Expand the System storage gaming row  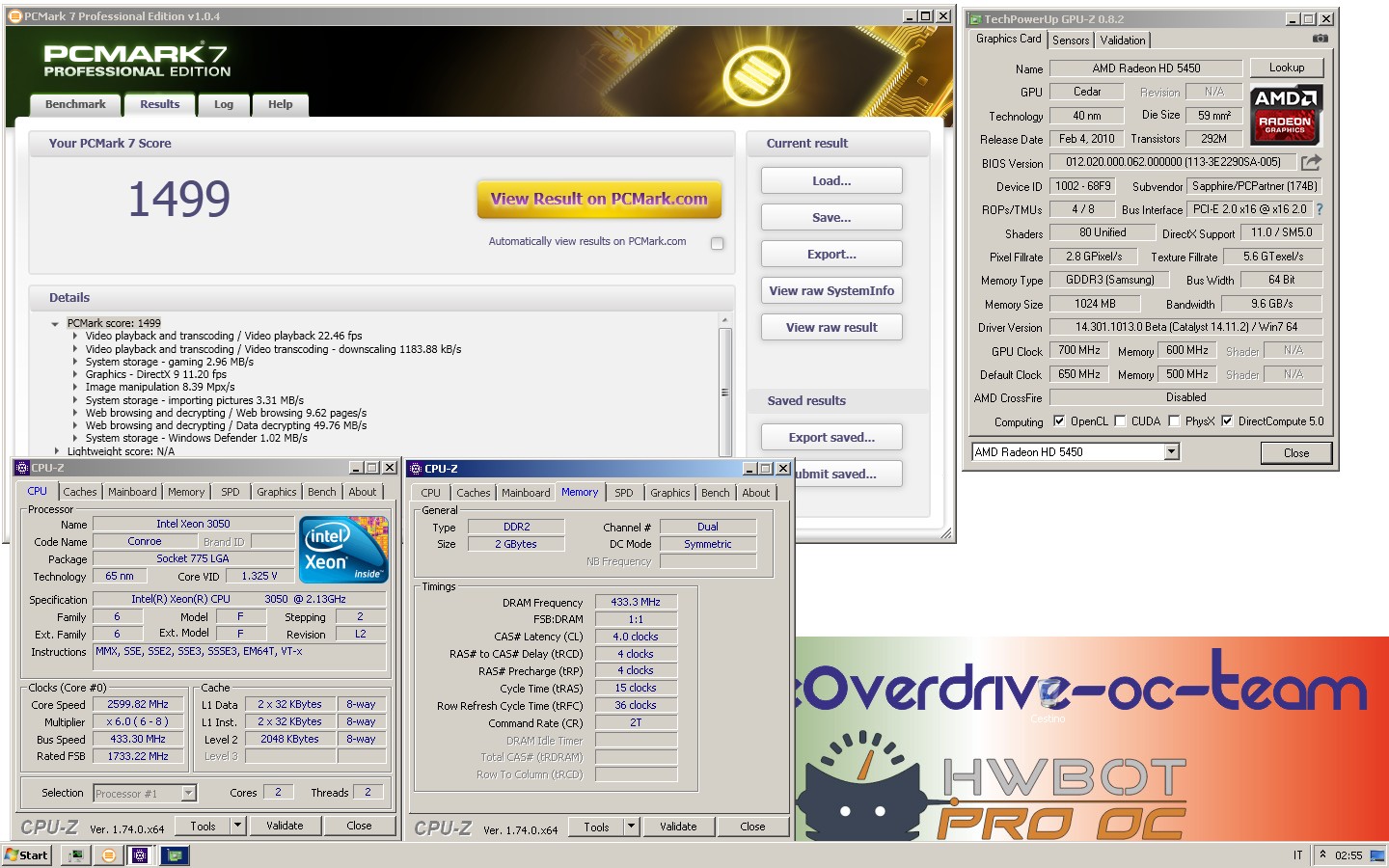click(x=75, y=362)
